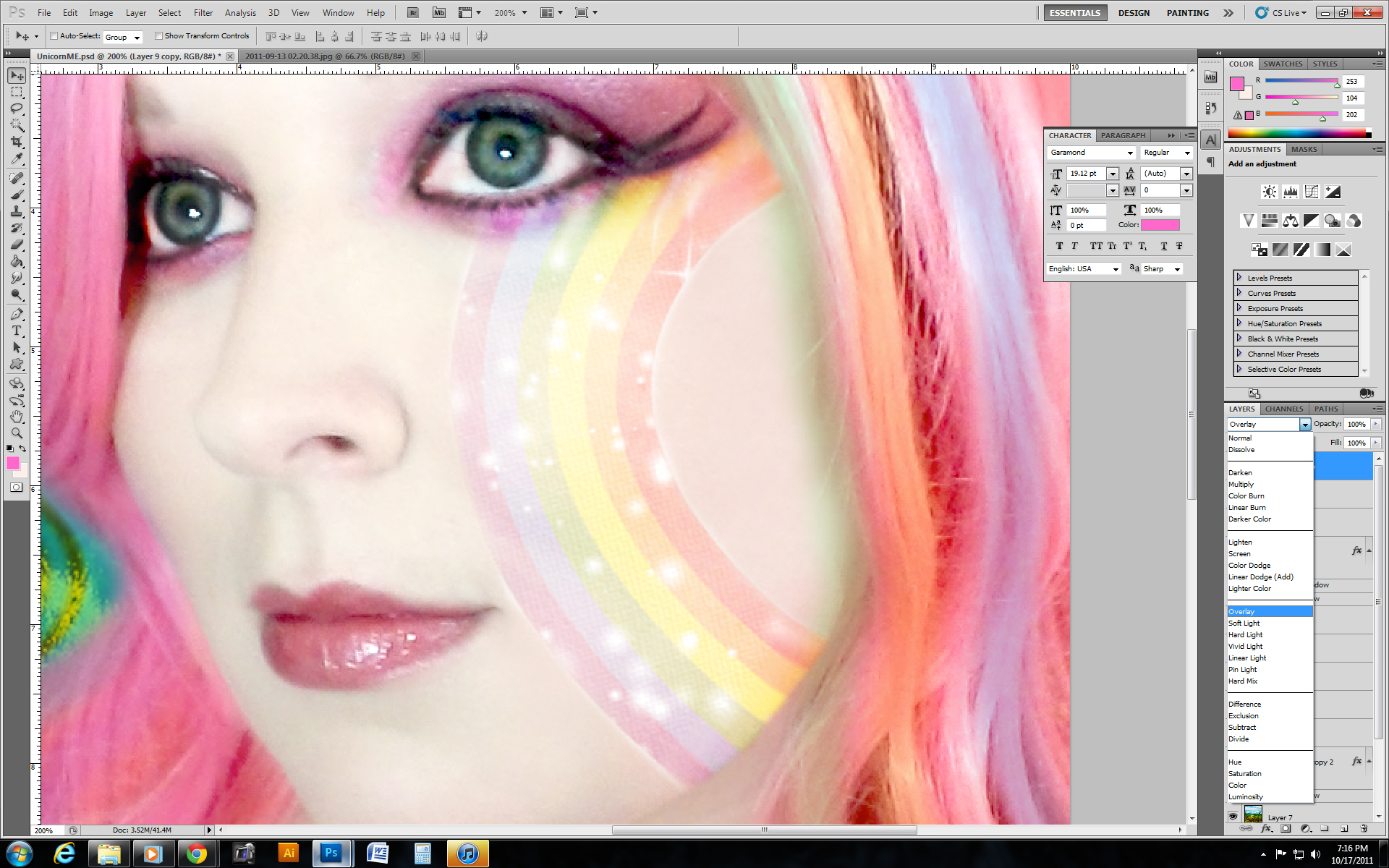Expand Hue/Saturation Presets list
This screenshot has width=1389, height=868.
[1239, 323]
